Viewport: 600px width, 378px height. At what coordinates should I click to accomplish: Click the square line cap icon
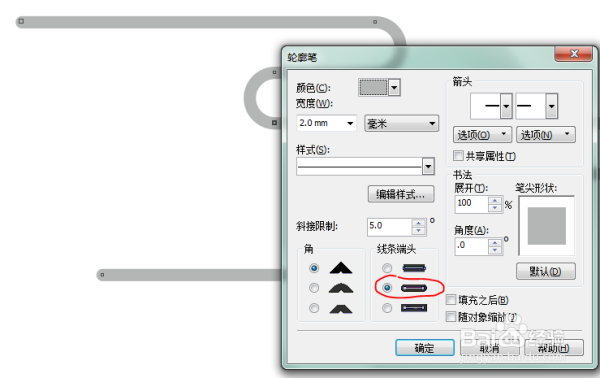[x=414, y=268]
